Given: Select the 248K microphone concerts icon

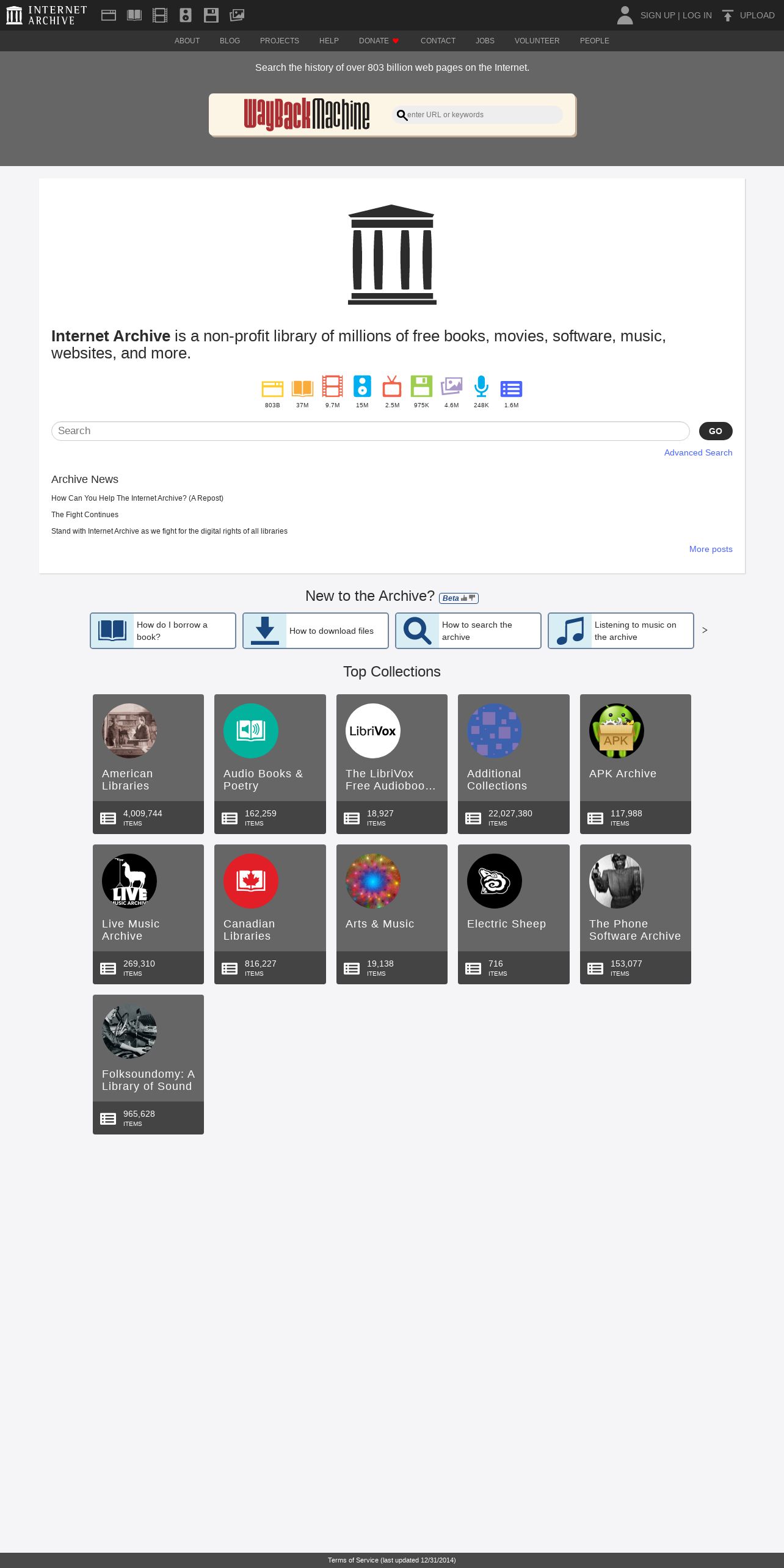Looking at the screenshot, I should [481, 387].
